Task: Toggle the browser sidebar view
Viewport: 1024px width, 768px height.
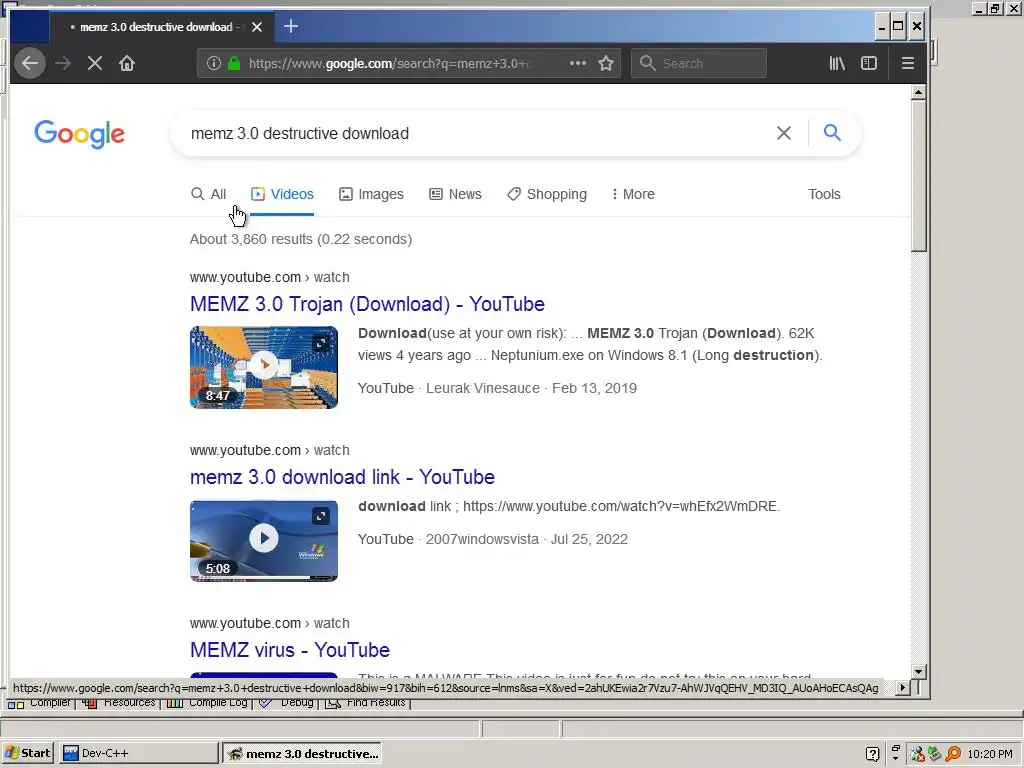Action: (869, 63)
